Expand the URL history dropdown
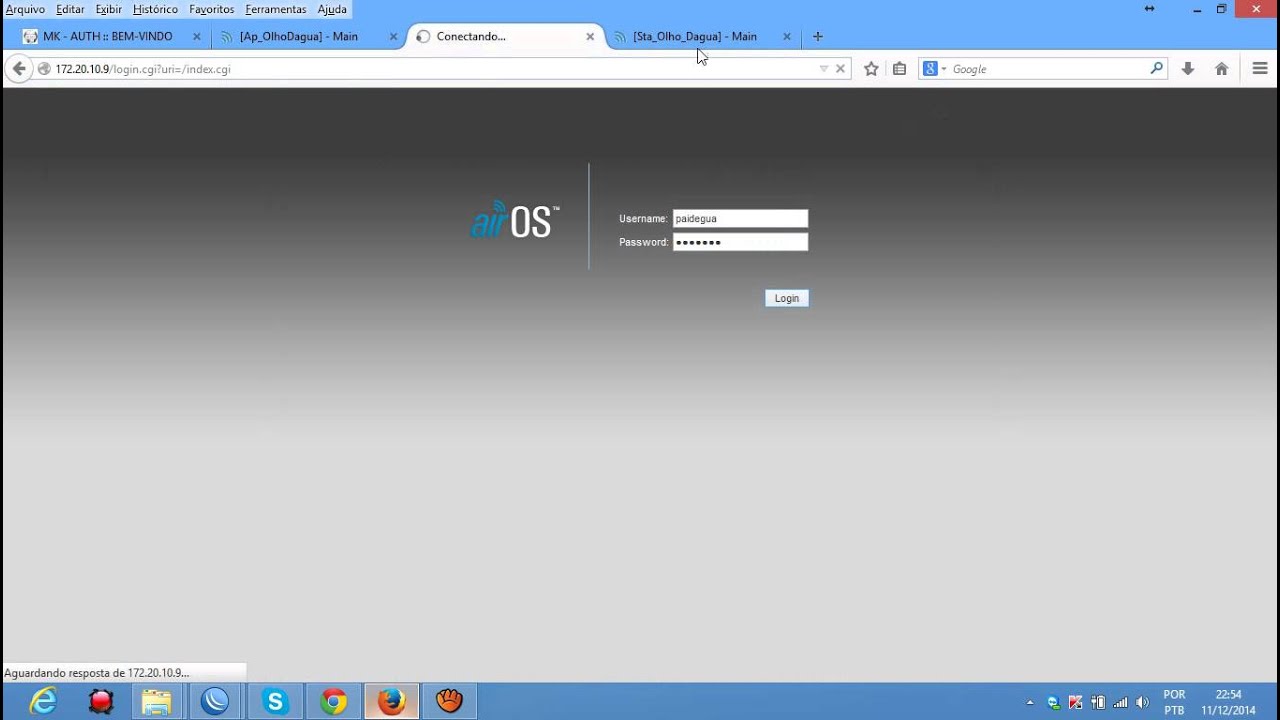The image size is (1280, 720). [824, 69]
